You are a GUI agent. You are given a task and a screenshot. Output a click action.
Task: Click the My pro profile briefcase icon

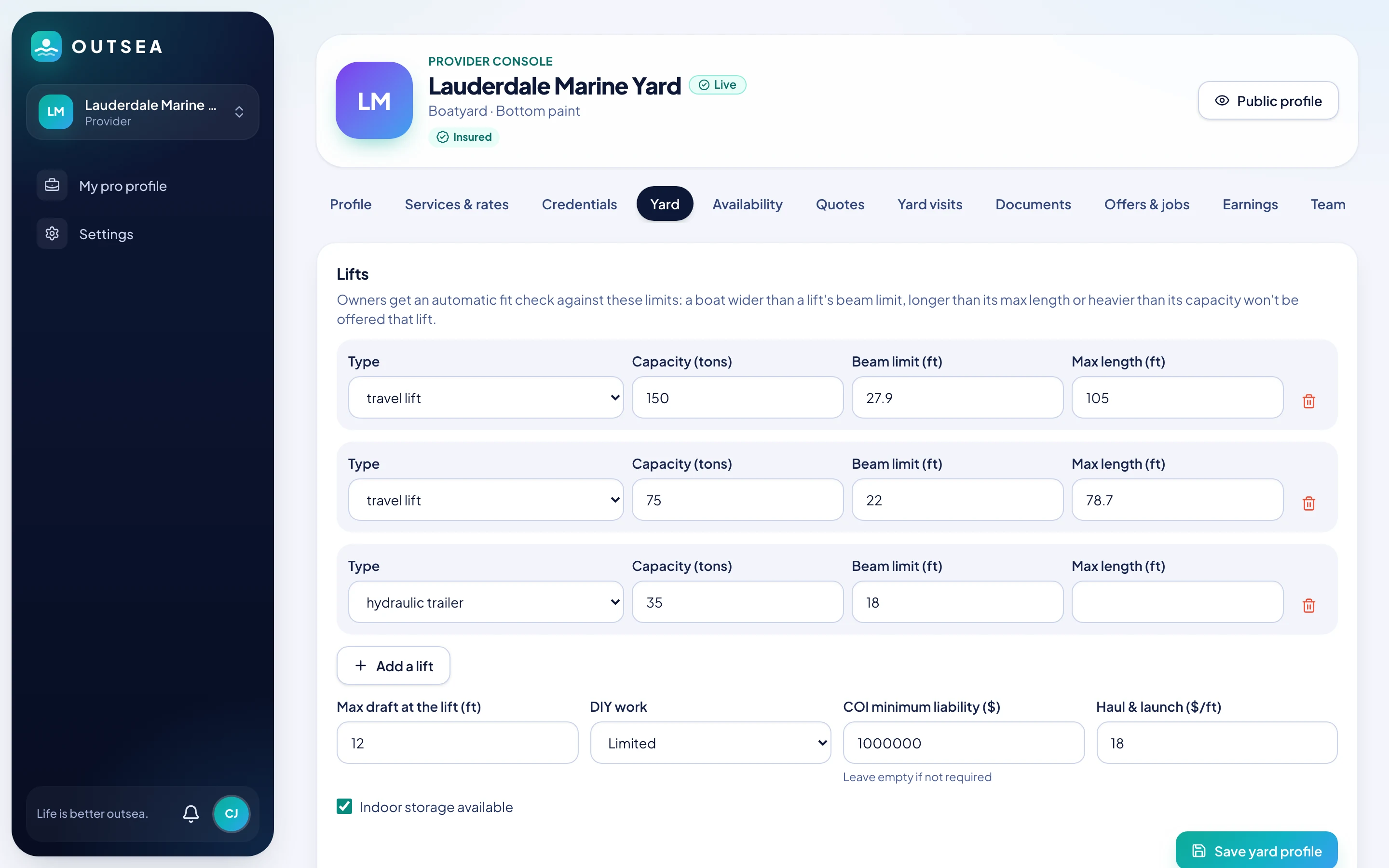pyautogui.click(x=52, y=186)
